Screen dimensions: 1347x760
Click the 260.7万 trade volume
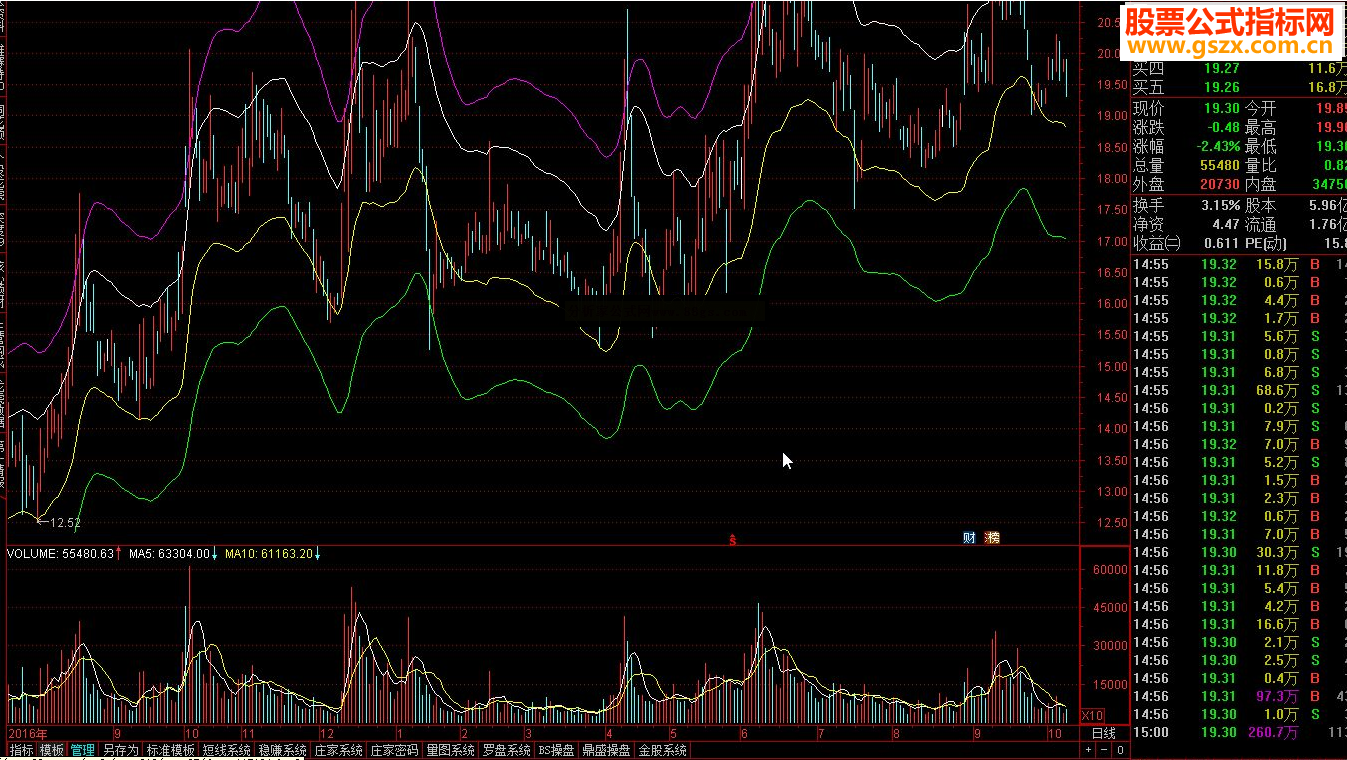point(1275,732)
